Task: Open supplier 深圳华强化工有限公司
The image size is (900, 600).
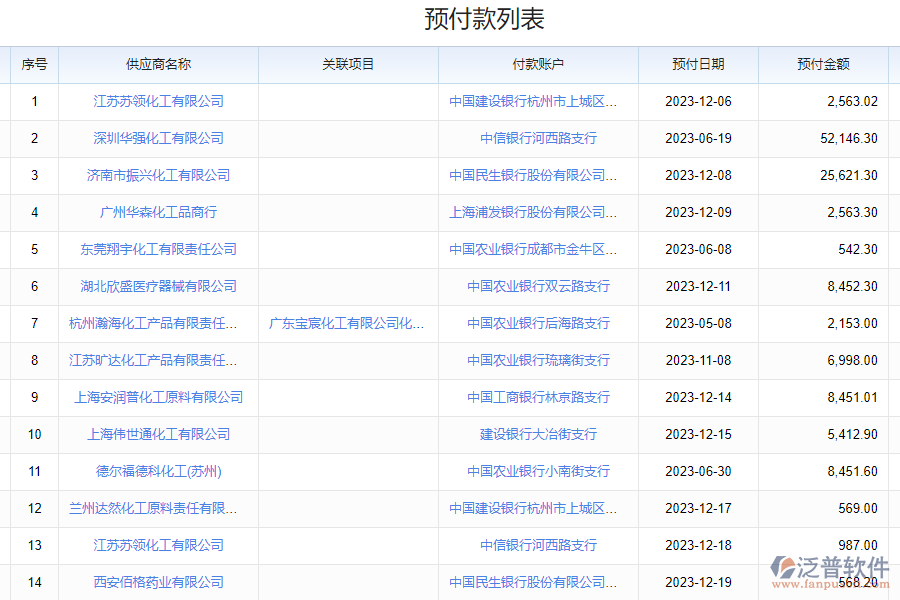Action: (158, 138)
